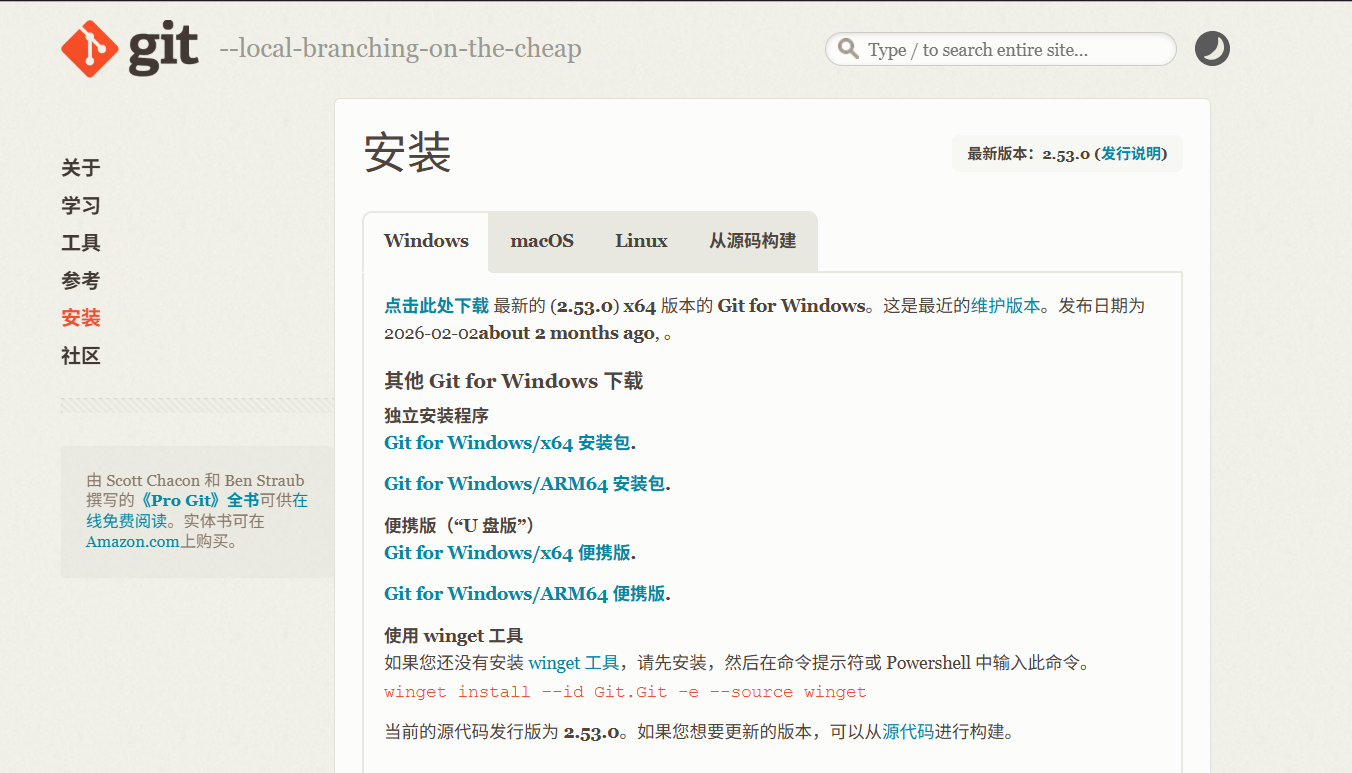
Task: Toggle dark mode with the moon icon
Action: click(x=1212, y=49)
